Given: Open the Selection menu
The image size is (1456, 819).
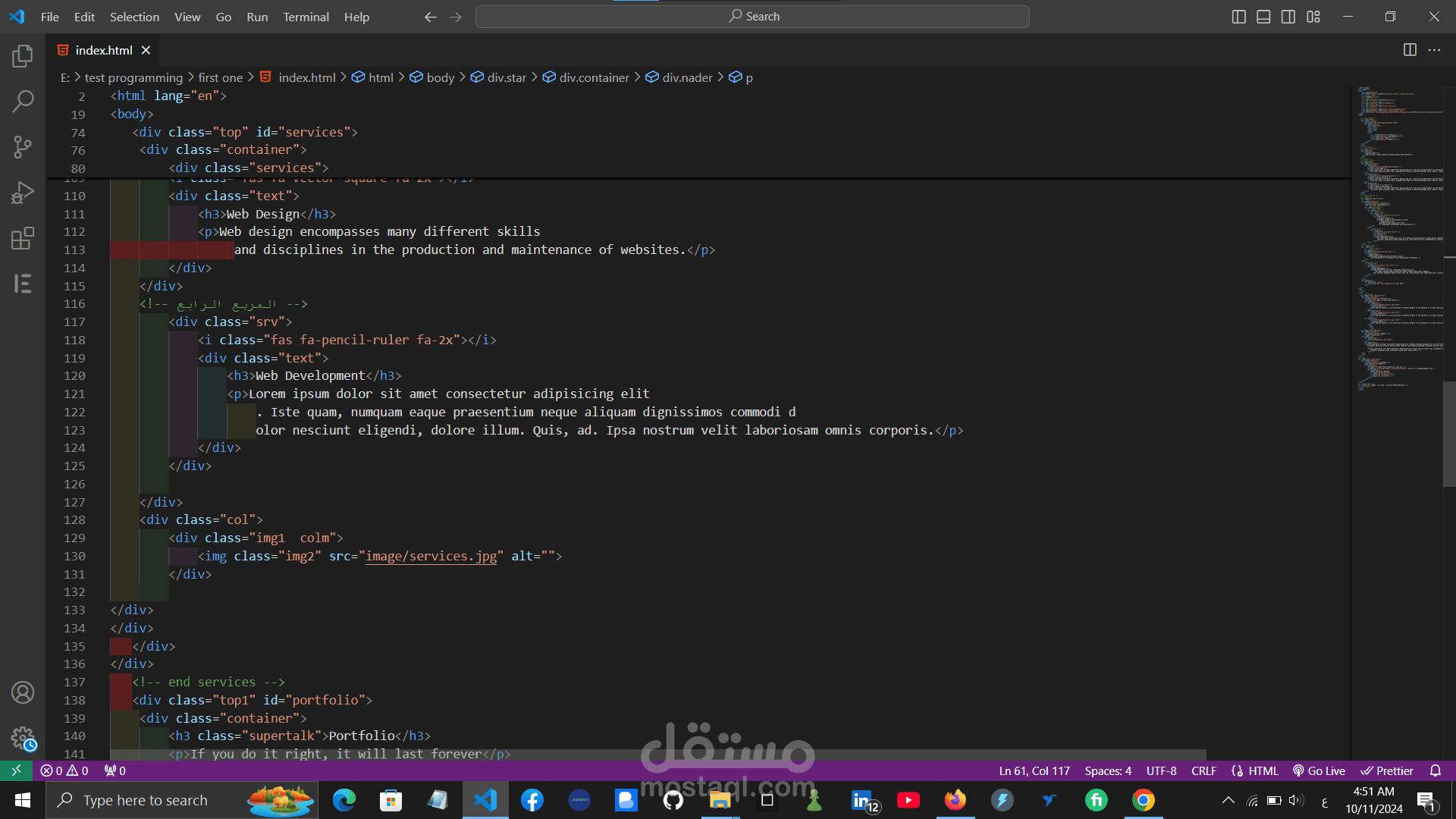Looking at the screenshot, I should (x=134, y=17).
